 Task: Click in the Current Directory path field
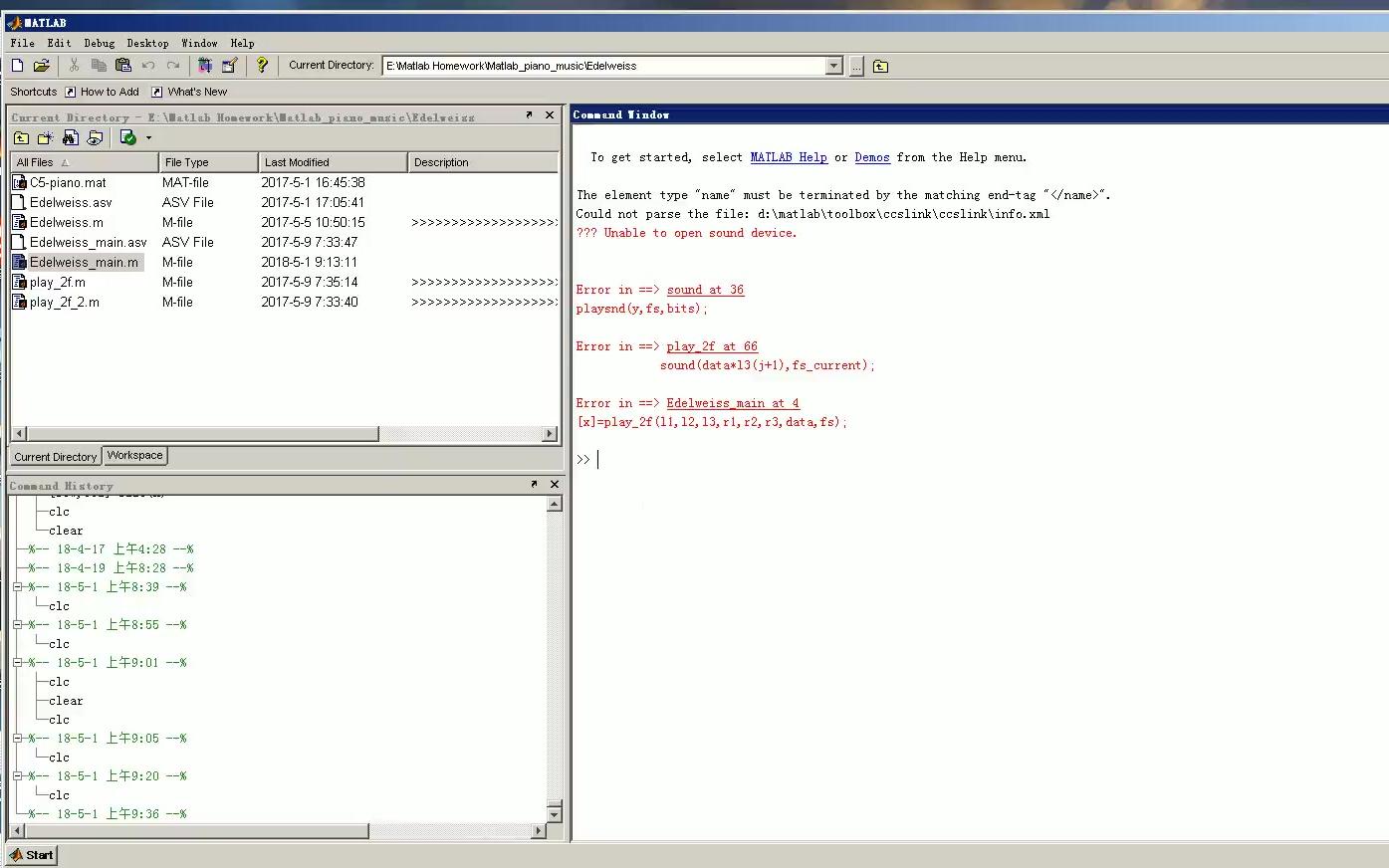[603, 66]
